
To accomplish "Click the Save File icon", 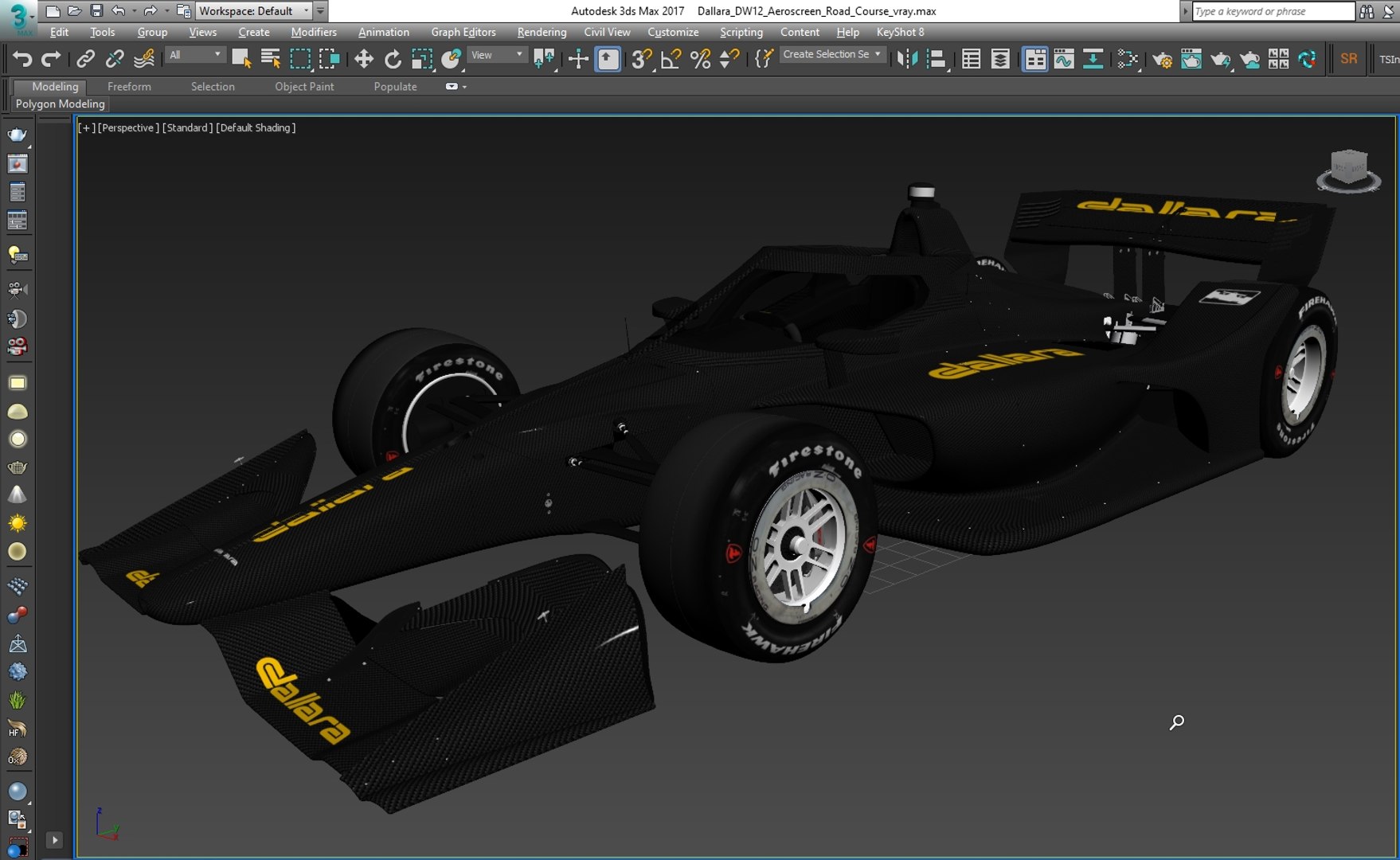I will [x=96, y=11].
